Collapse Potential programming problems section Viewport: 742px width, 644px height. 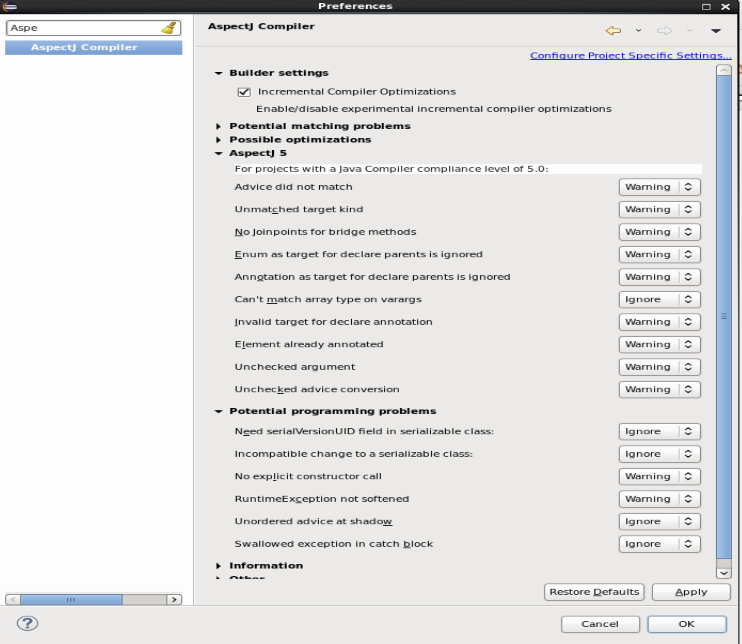click(x=219, y=411)
